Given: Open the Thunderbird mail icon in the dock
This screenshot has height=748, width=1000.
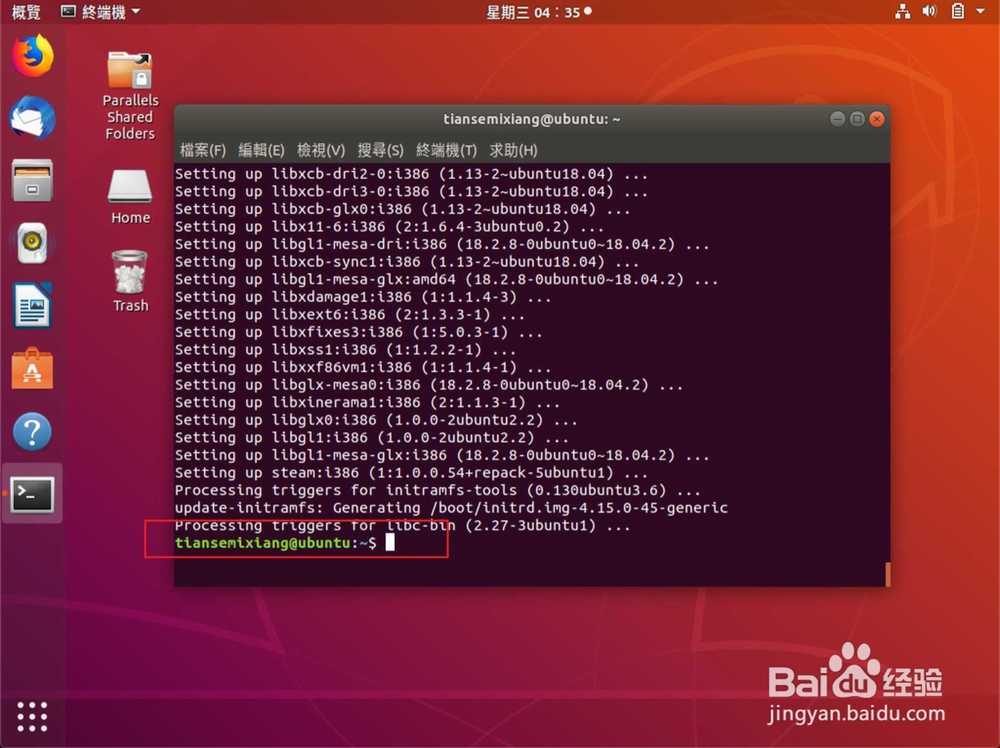Looking at the screenshot, I should [32, 120].
